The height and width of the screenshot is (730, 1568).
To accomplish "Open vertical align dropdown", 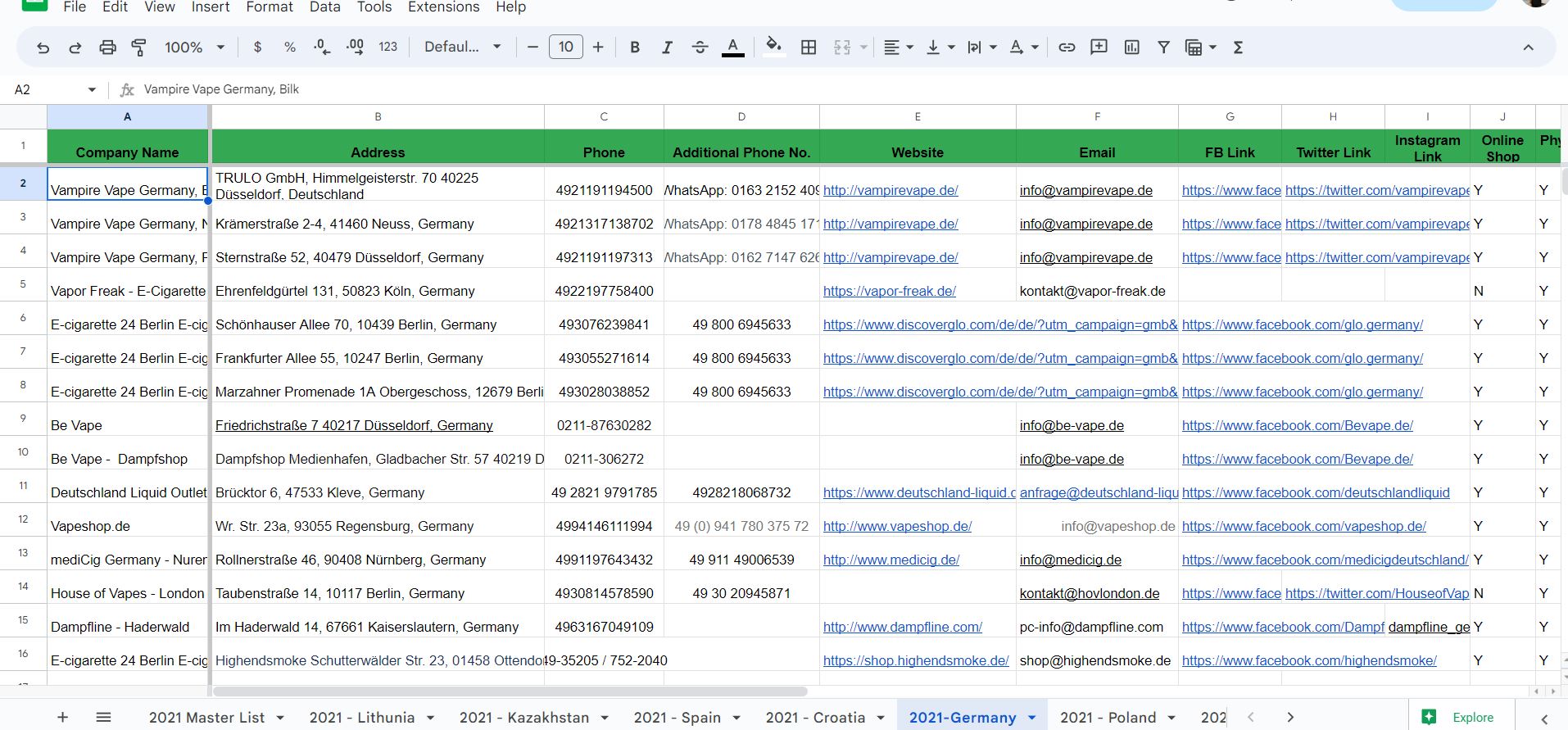I will [940, 48].
